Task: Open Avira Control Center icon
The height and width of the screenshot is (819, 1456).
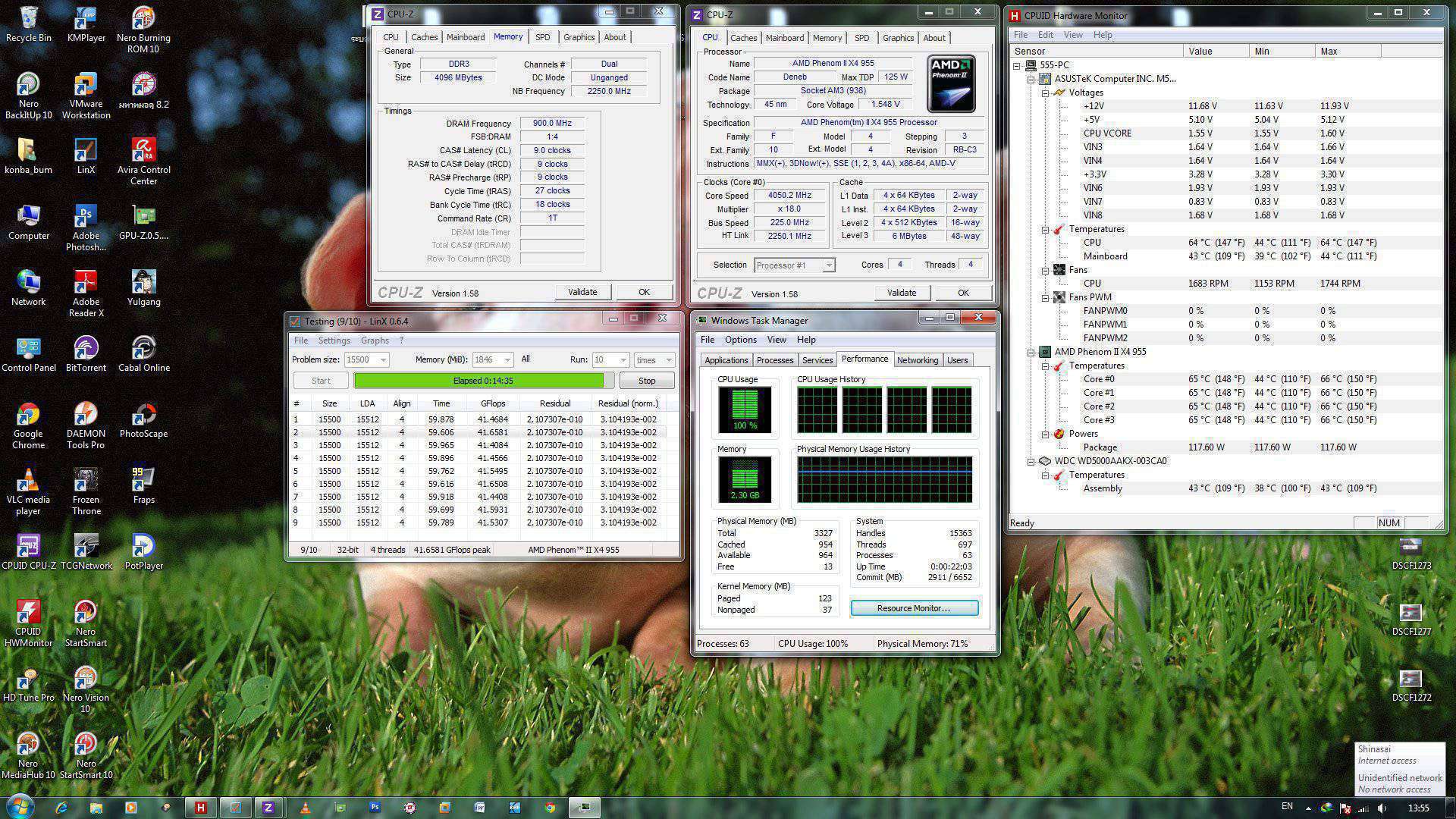Action: (x=143, y=162)
